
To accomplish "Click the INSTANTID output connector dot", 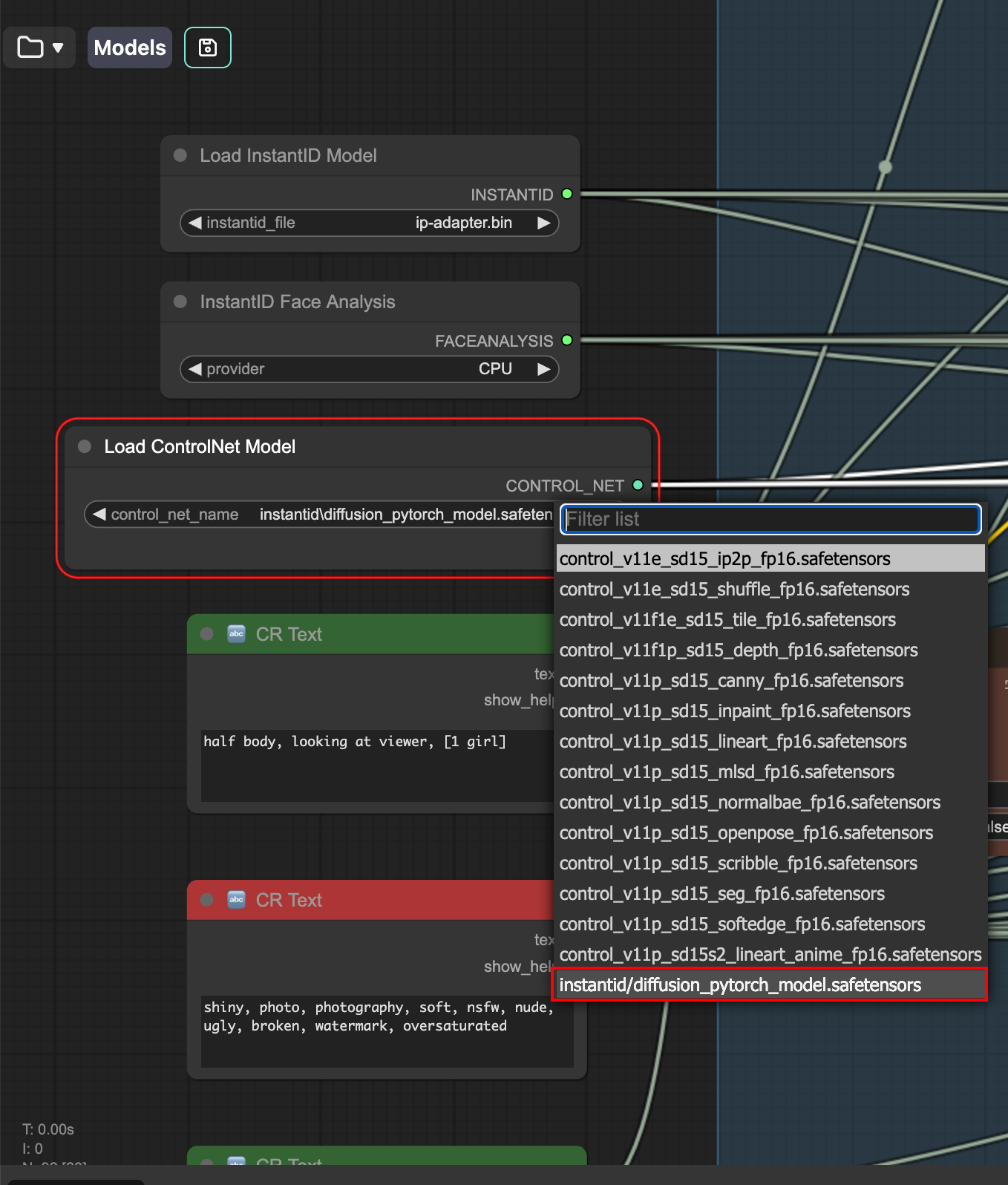I will tap(567, 195).
